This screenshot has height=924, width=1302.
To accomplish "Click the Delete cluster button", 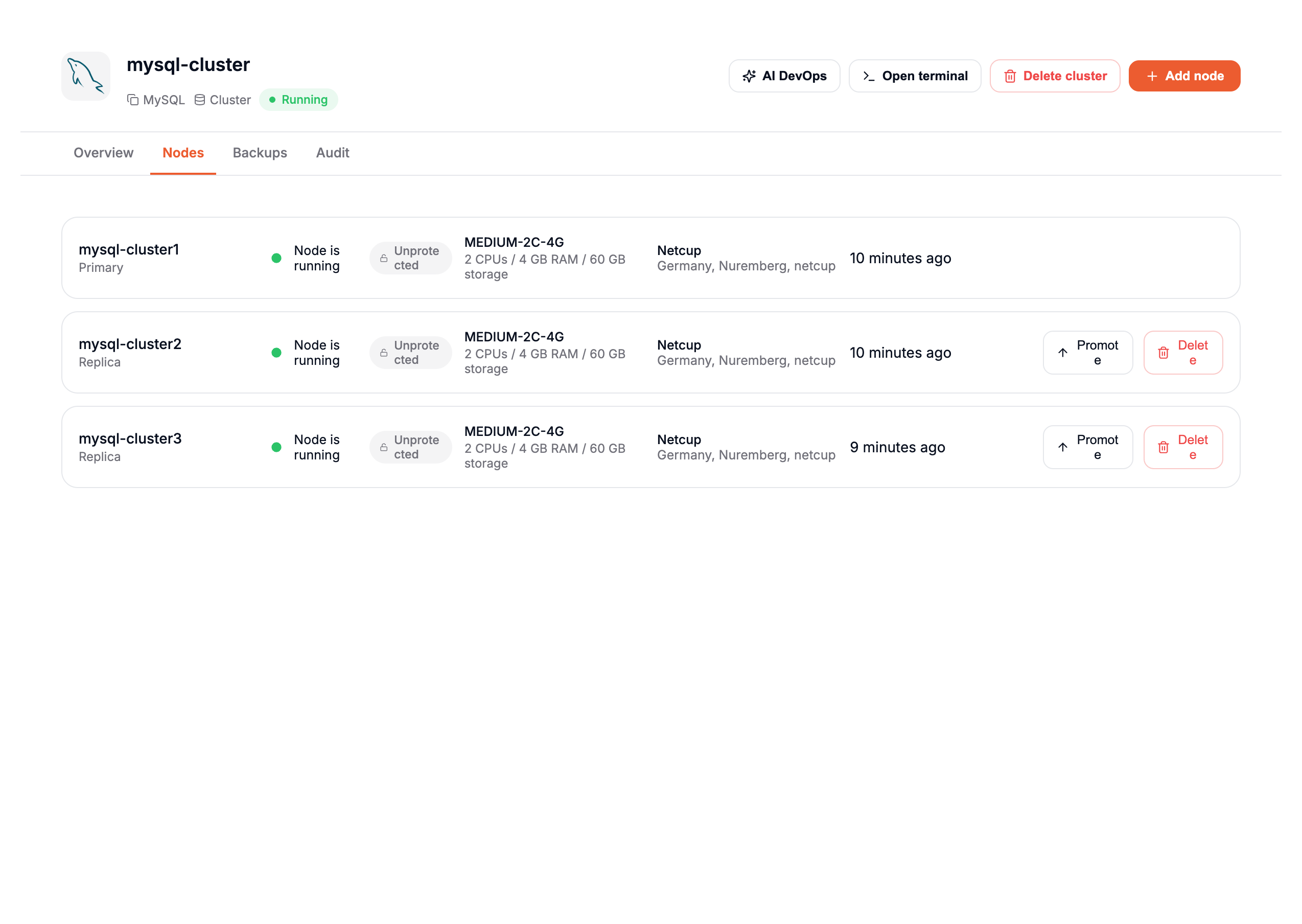I will pos(1055,76).
